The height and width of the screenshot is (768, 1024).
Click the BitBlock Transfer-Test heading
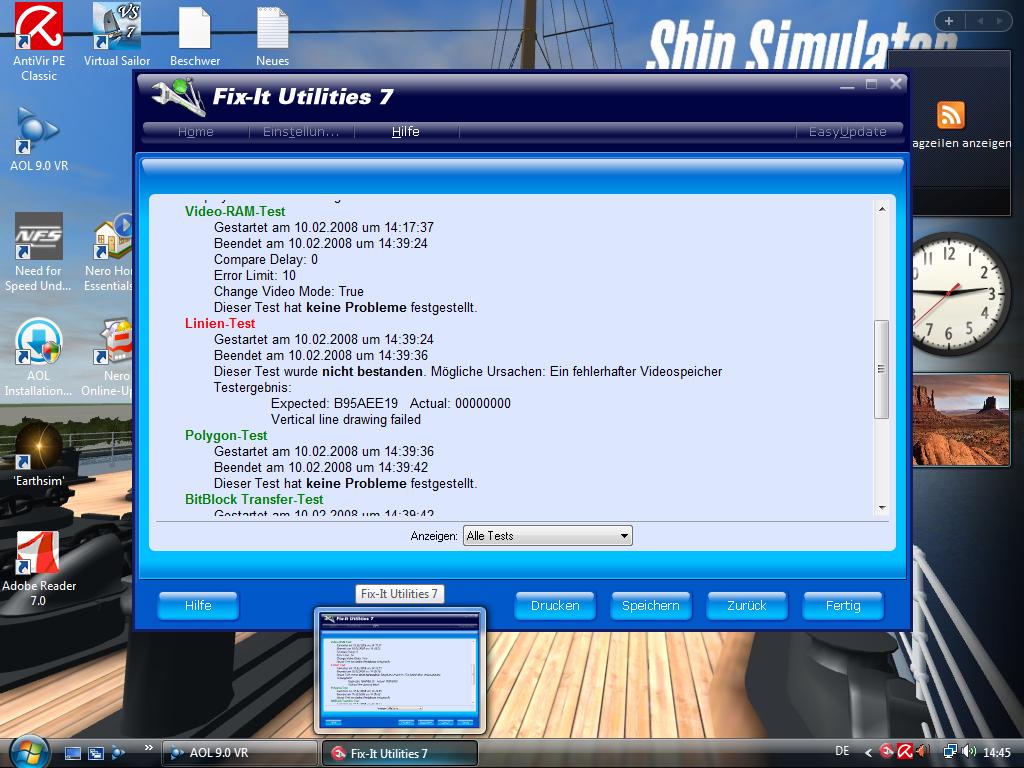[x=254, y=499]
